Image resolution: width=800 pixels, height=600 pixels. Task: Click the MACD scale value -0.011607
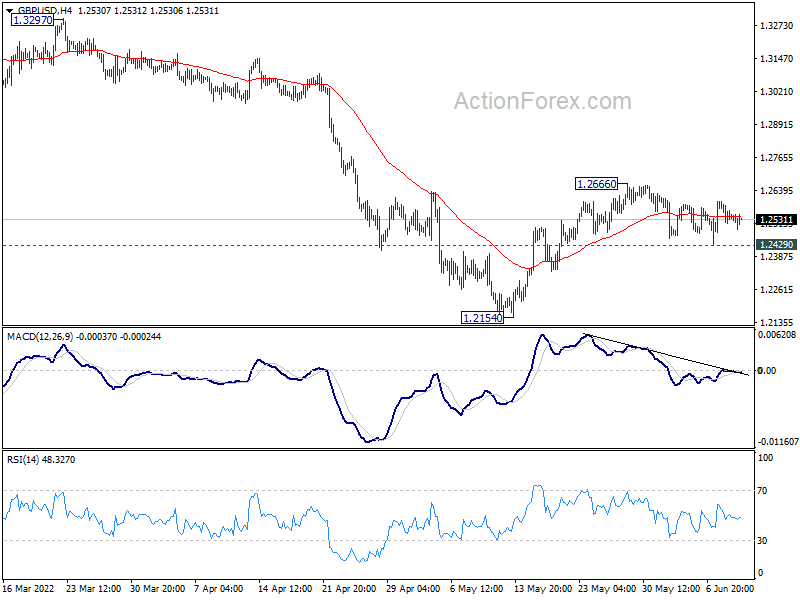click(x=778, y=442)
